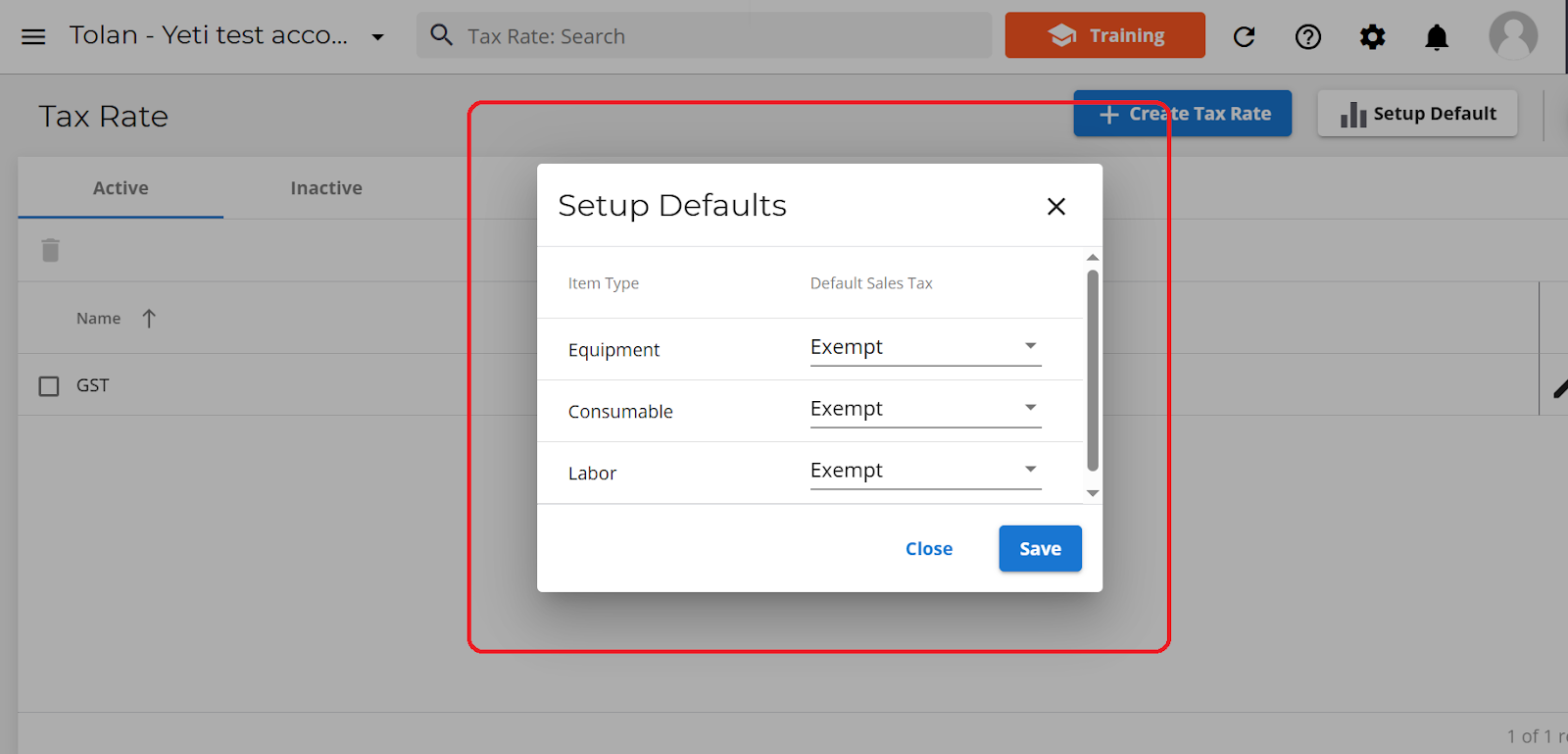Open the hamburger navigation menu

point(33,36)
